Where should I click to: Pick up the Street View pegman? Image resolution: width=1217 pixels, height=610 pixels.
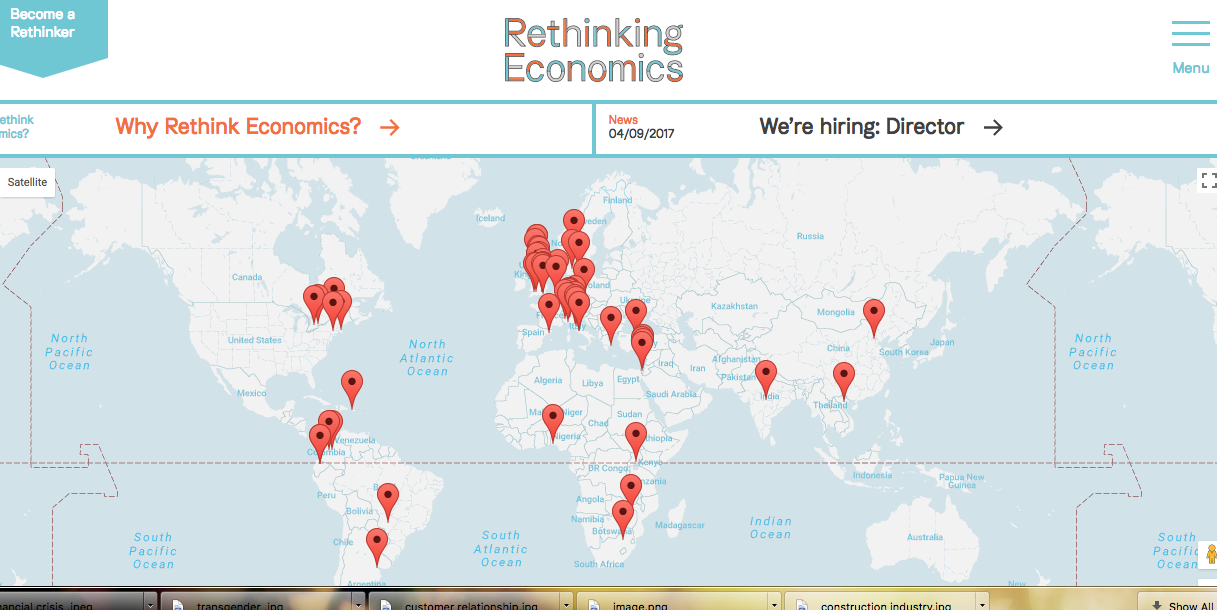click(1210, 556)
